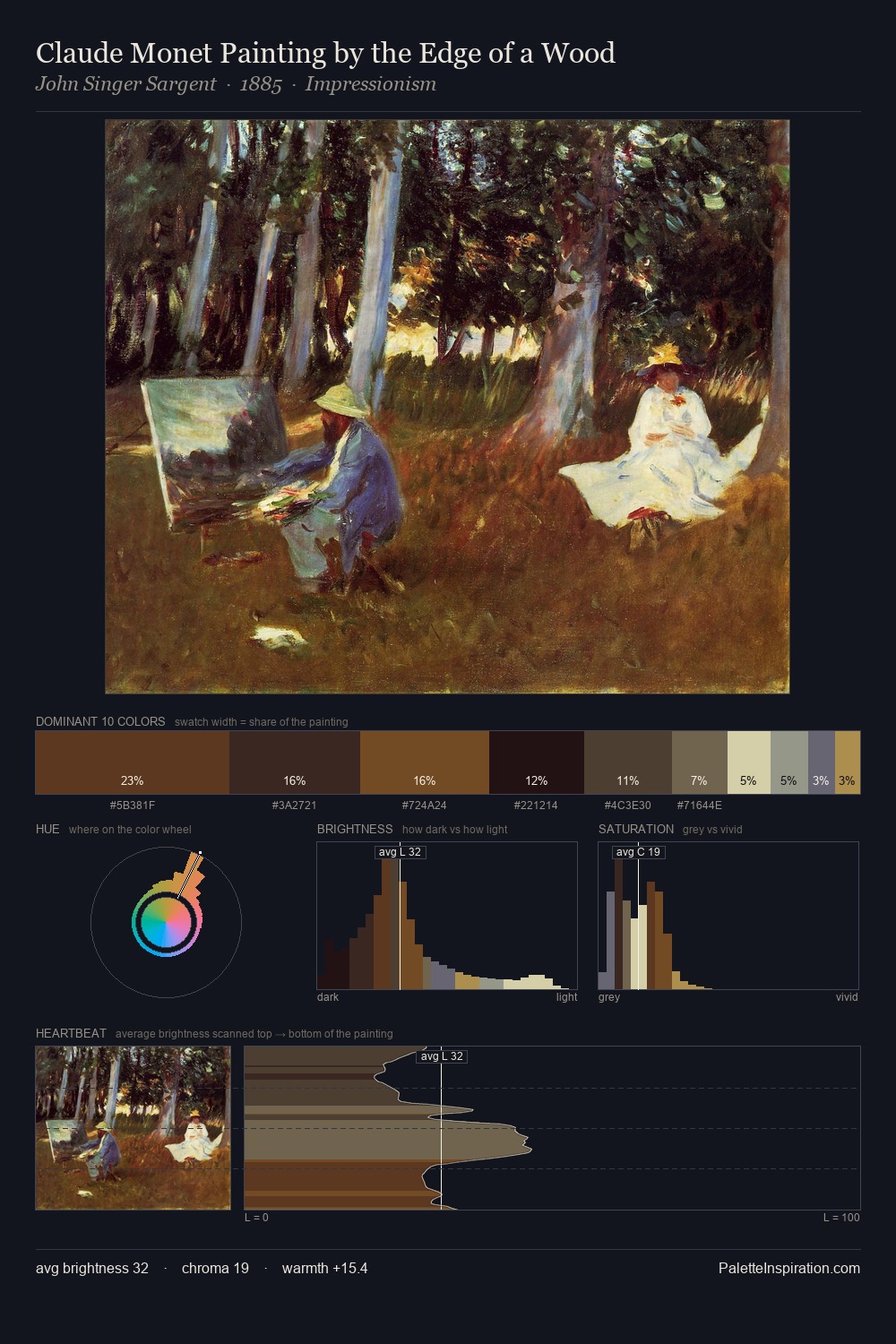
Task: Click the DOMINANT 10 COLORS heading
Action: (x=100, y=721)
